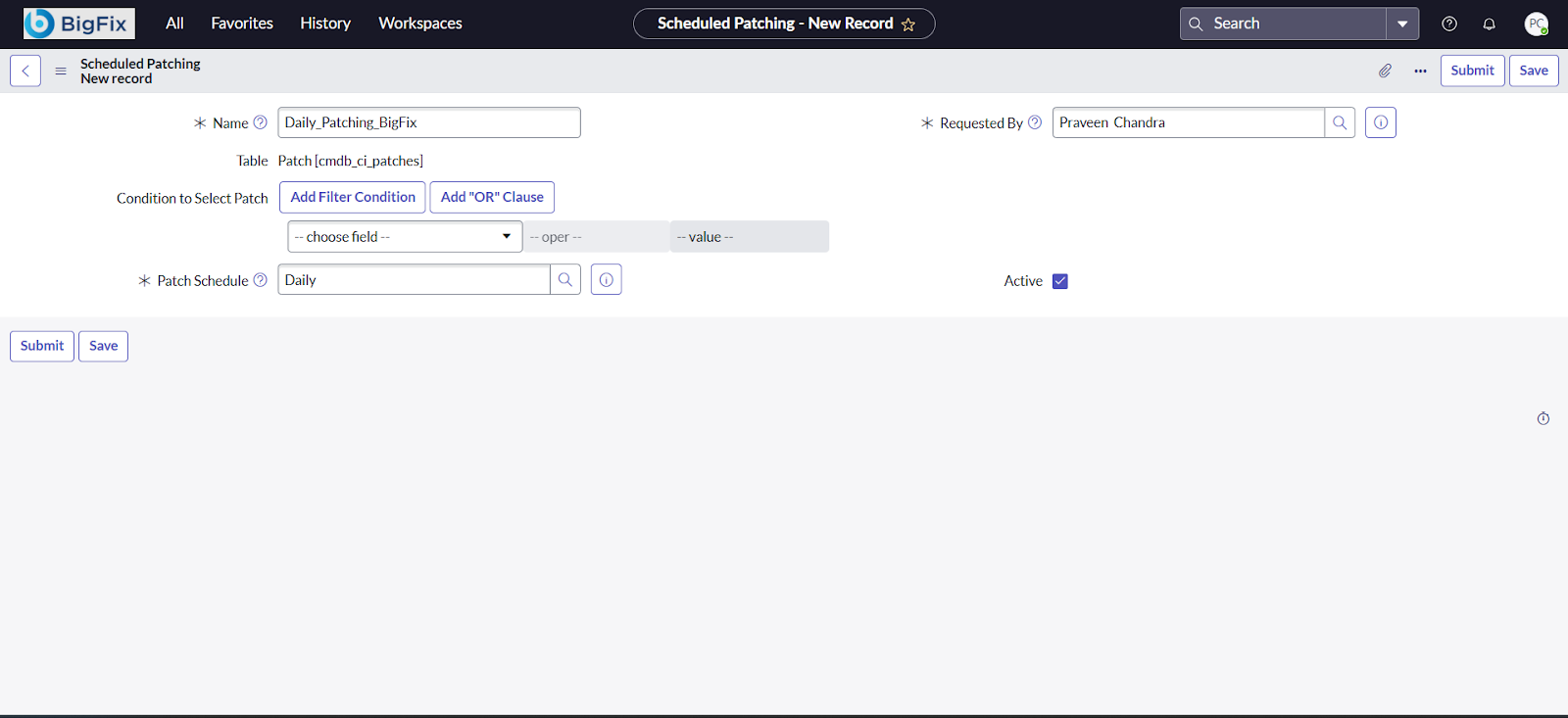Go back using the left chevron button
This screenshot has height=718, width=1568.
coord(25,71)
